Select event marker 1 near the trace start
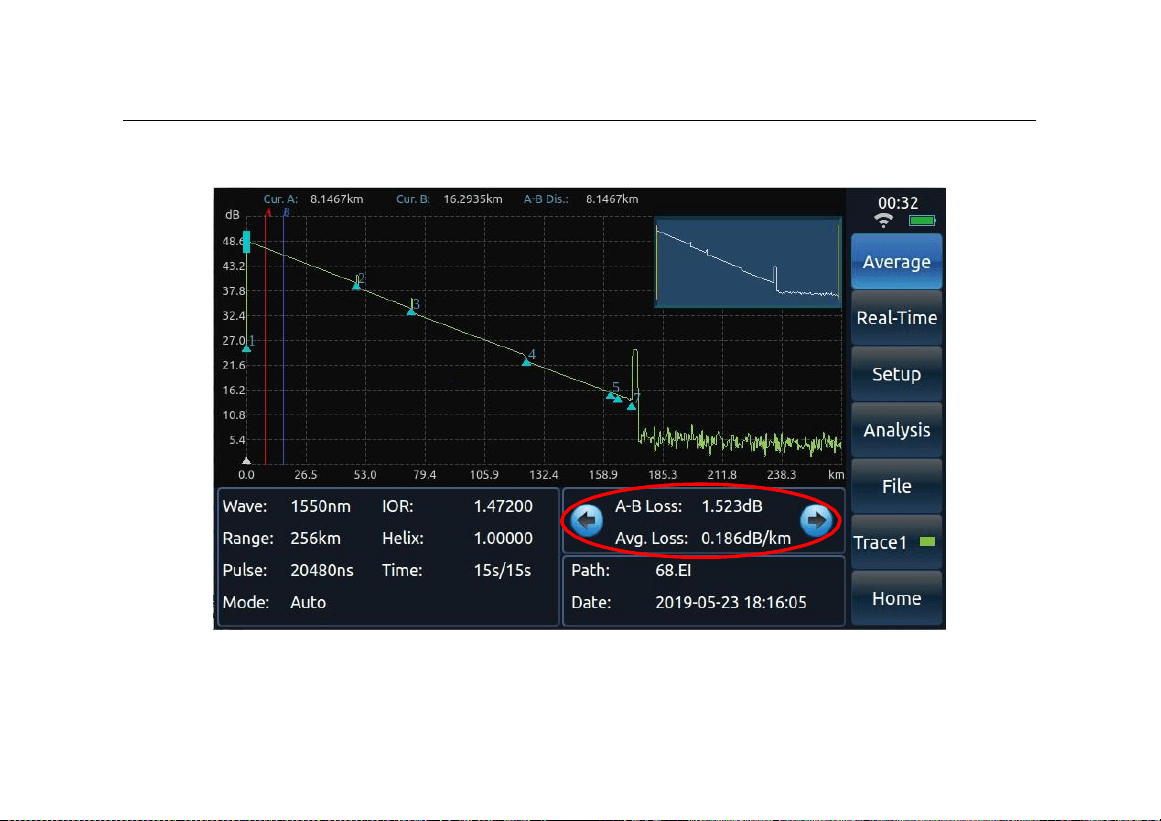The image size is (1161, 821). coord(247,348)
